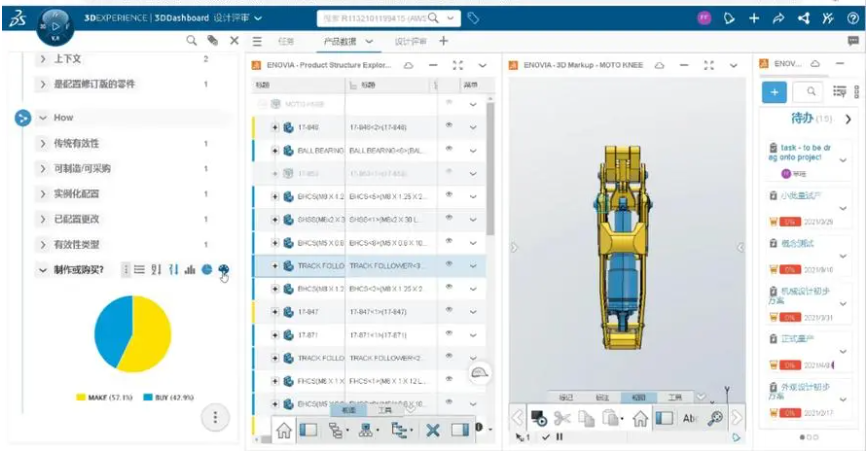Click the left panel tags icon
Viewport: 867px width, 461px height.
[x=212, y=40]
